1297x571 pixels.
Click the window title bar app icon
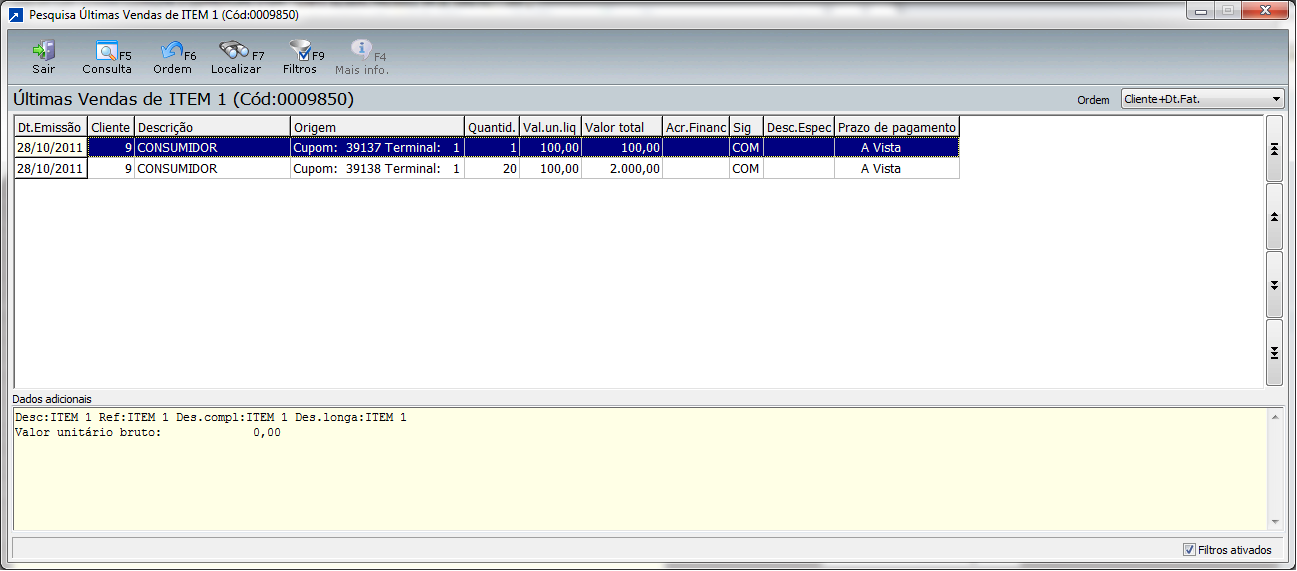[15, 15]
